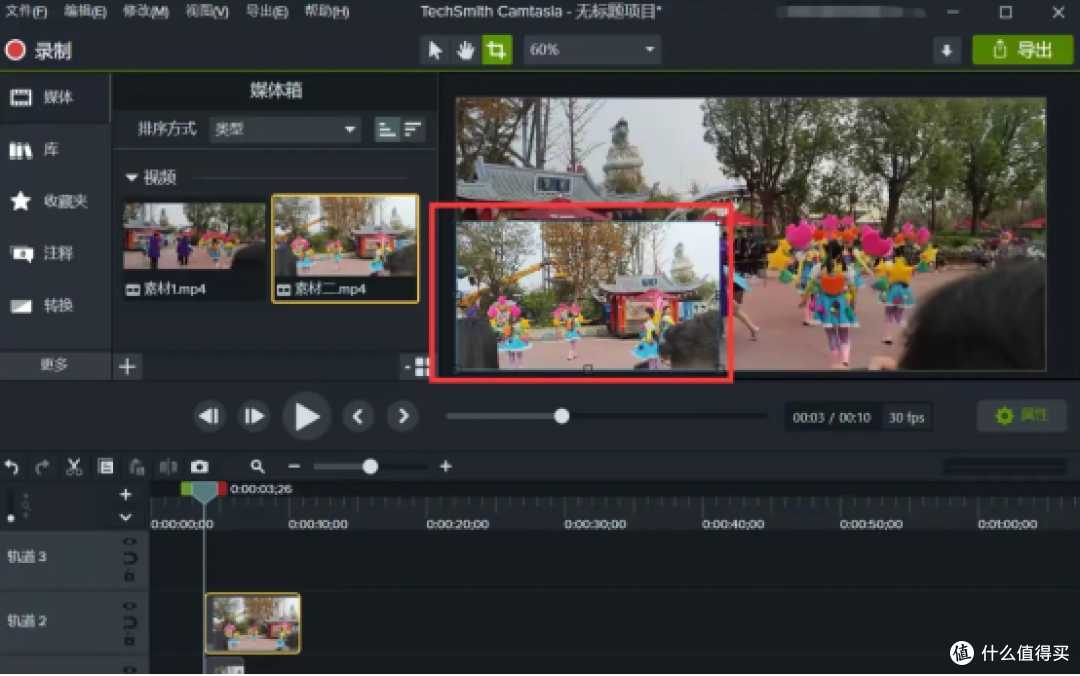Open the 60% canvas zoom dropdown
Viewport: 1080px width, 676px height.
[x=592, y=50]
